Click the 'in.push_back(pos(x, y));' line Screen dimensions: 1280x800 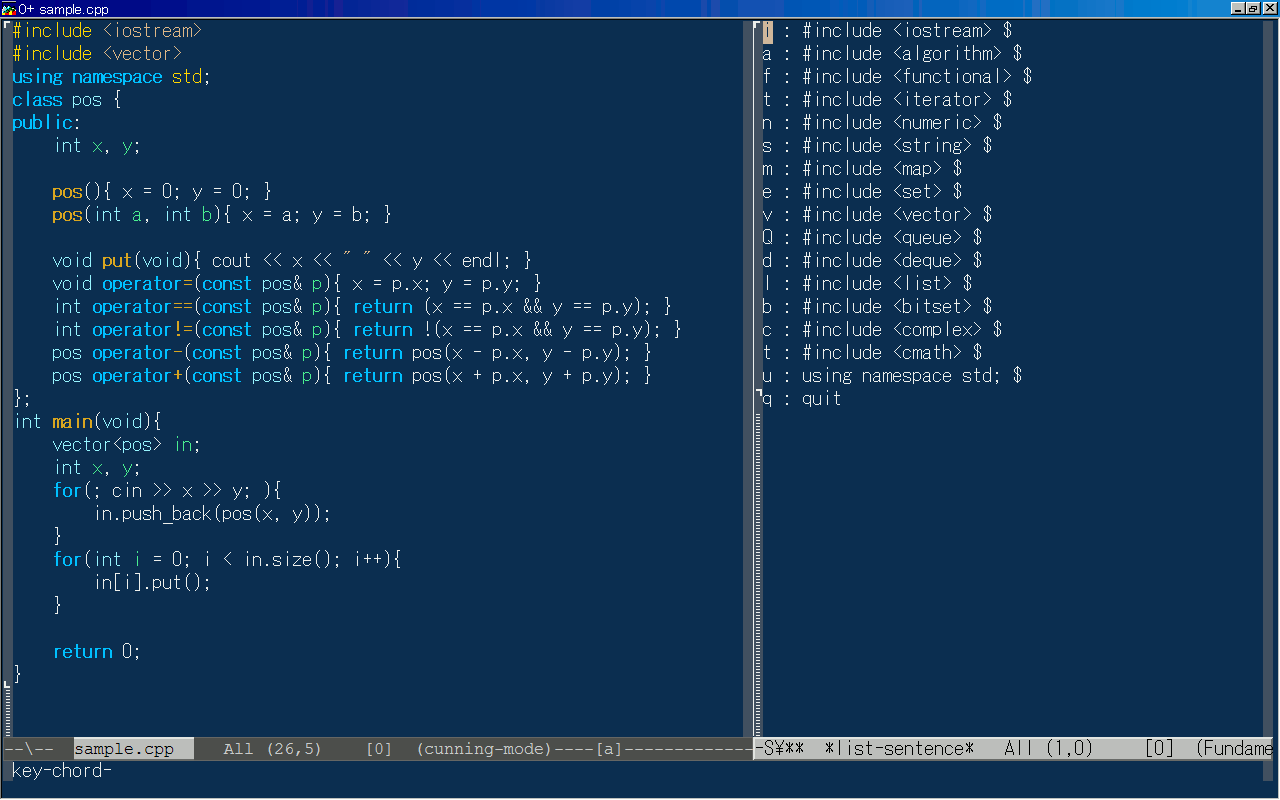[212, 514]
